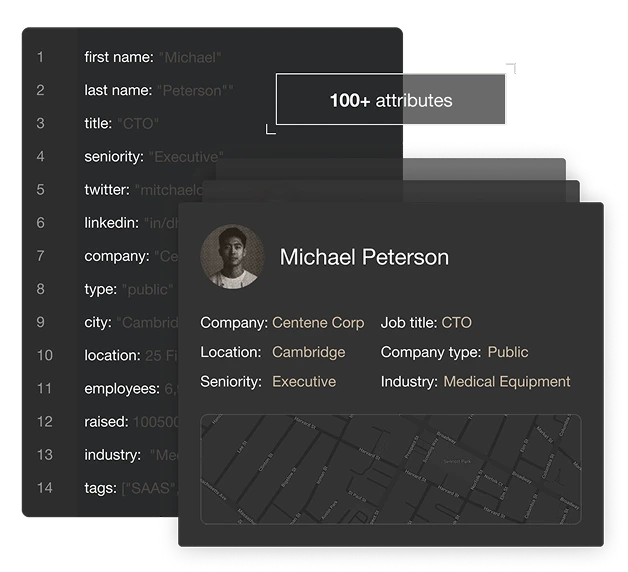Click the 100+ attributes label box
Image resolution: width=628 pixels, height=572 pixels.
(x=390, y=100)
